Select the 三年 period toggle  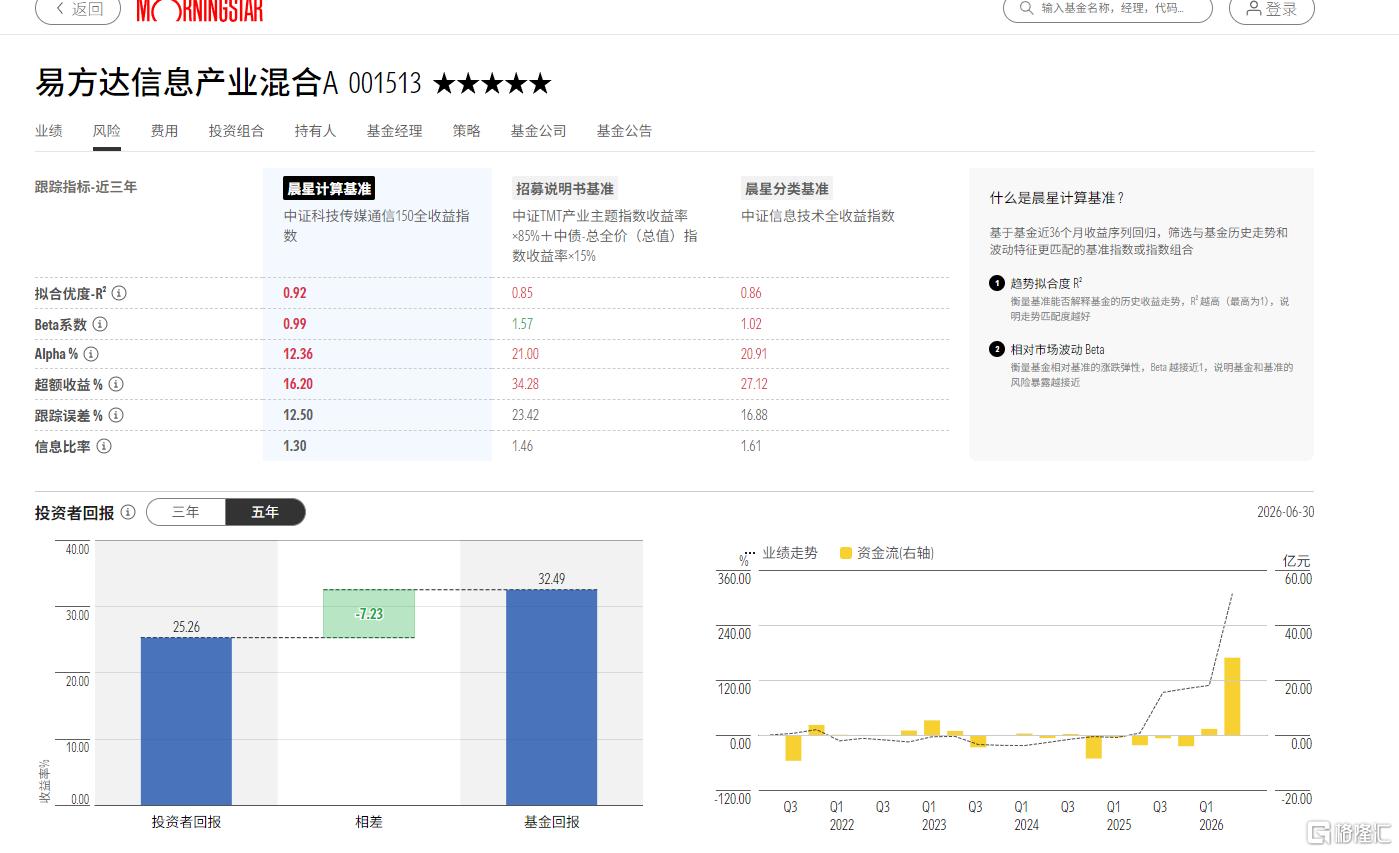pos(186,512)
